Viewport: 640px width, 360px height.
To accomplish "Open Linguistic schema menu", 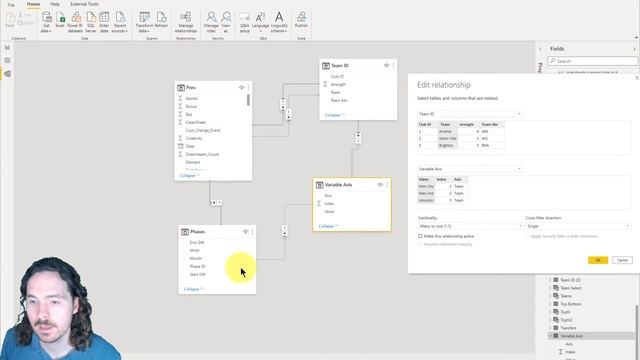I will [279, 22].
